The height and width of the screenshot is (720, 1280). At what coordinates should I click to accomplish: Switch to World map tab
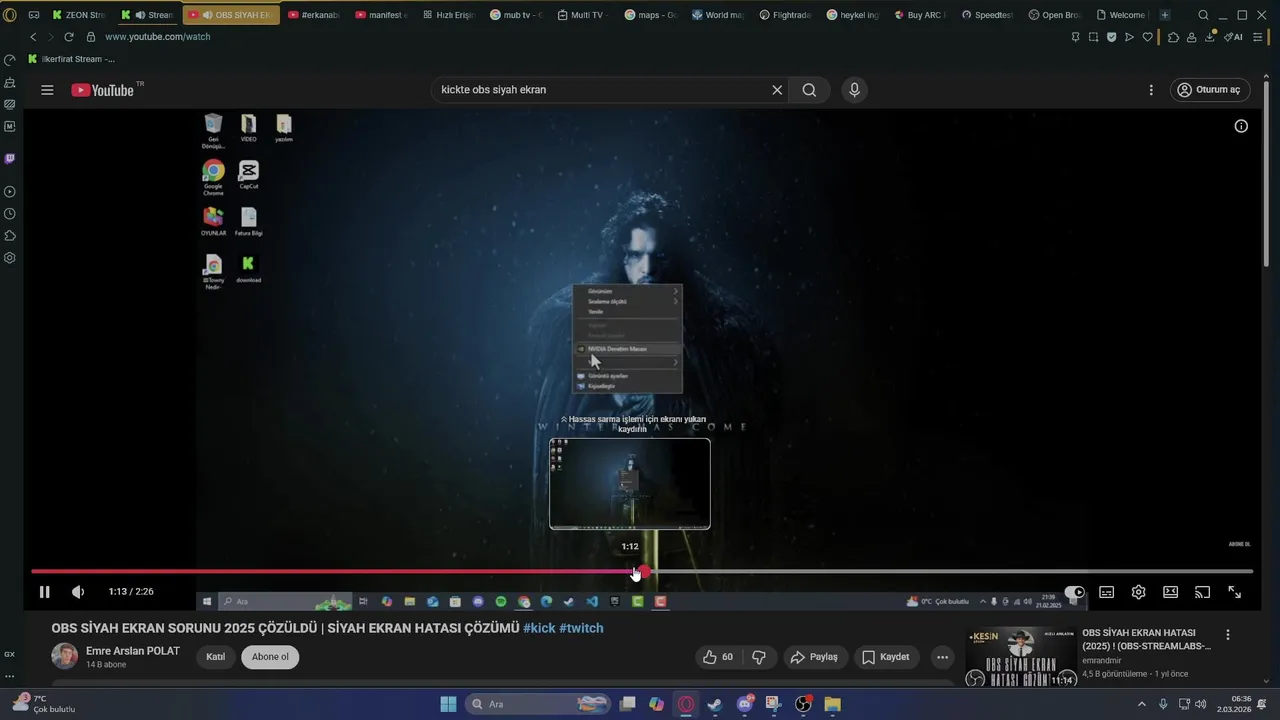[x=717, y=15]
